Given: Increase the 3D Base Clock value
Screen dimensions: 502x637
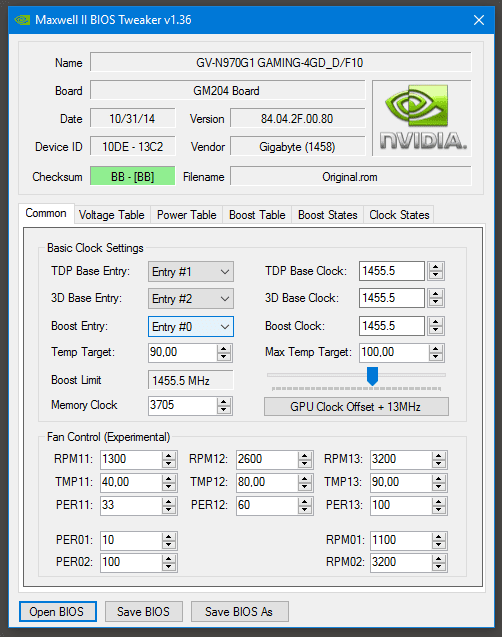Looking at the screenshot, I should click(x=435, y=294).
